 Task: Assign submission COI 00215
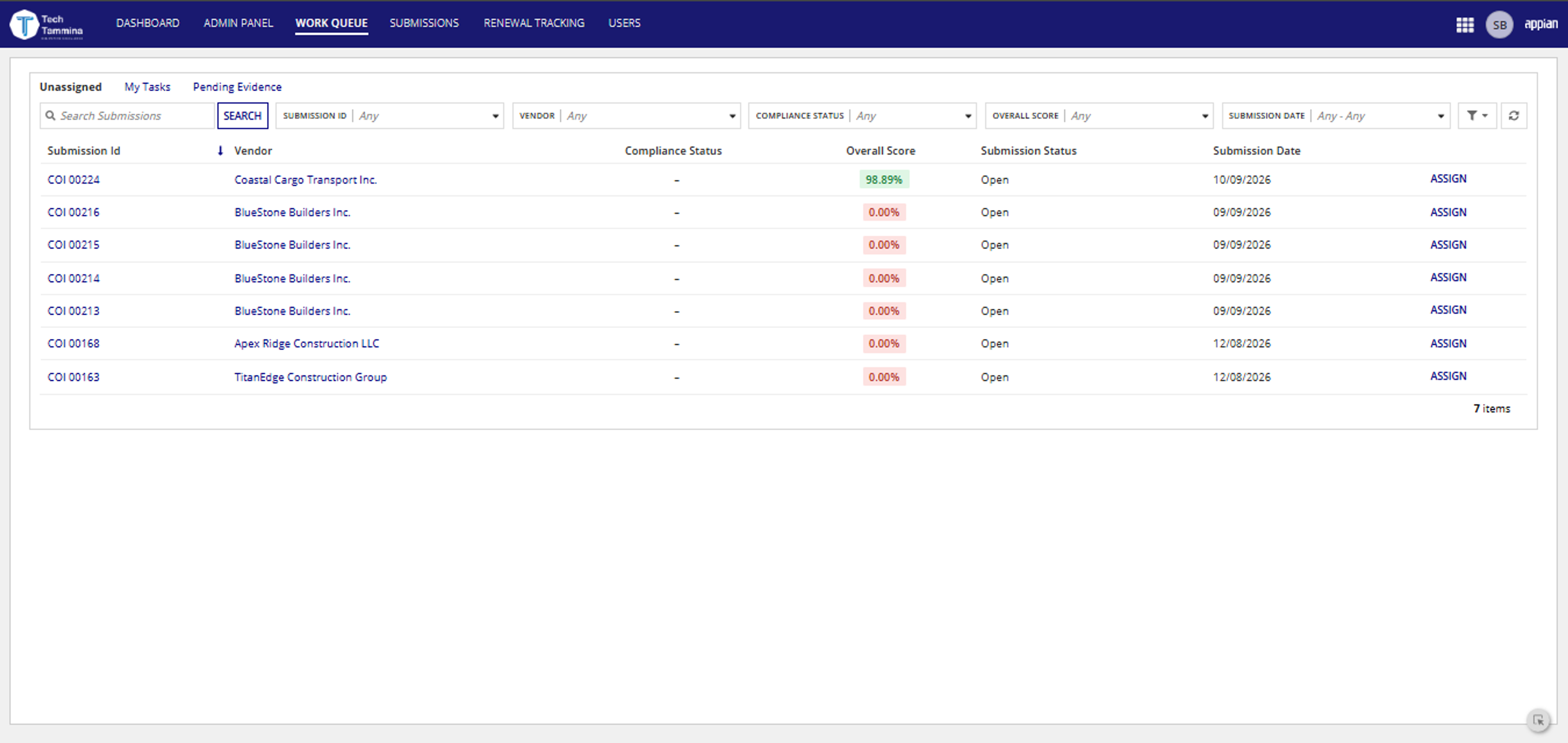pos(1448,245)
